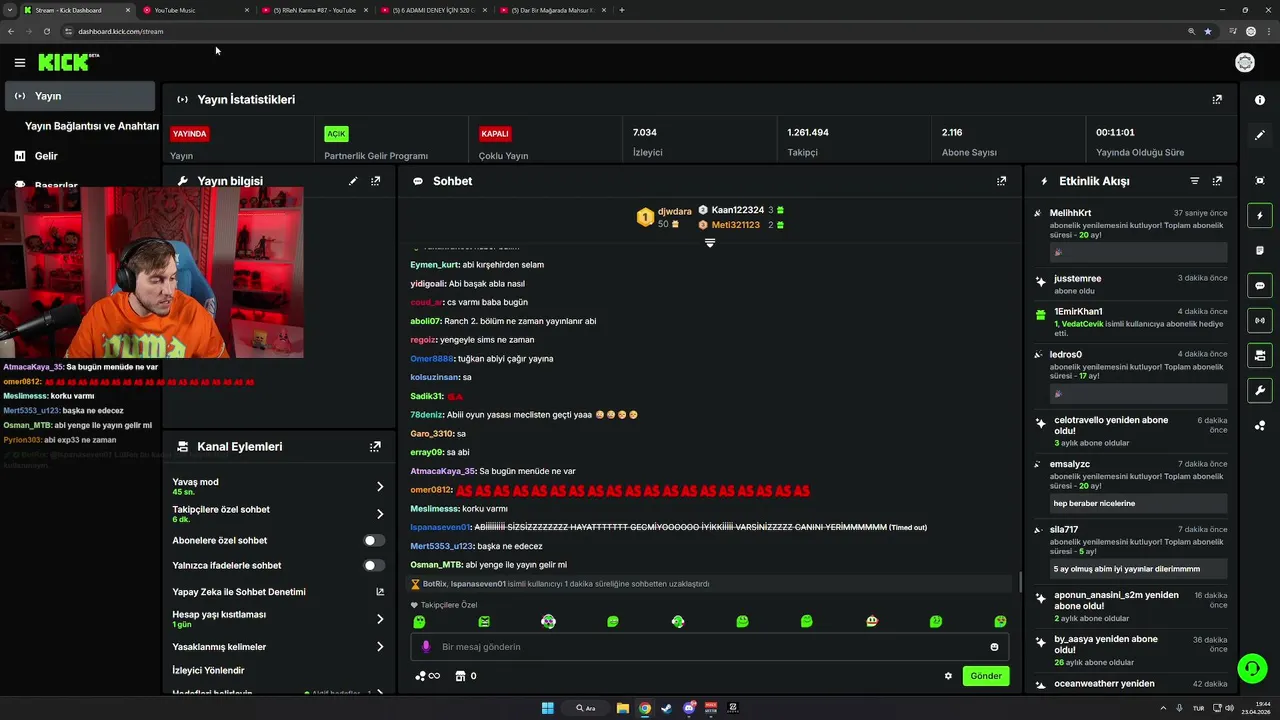Toggle the broadcast signal panel button in sidebar
The height and width of the screenshot is (720, 1280).
click(1260, 321)
